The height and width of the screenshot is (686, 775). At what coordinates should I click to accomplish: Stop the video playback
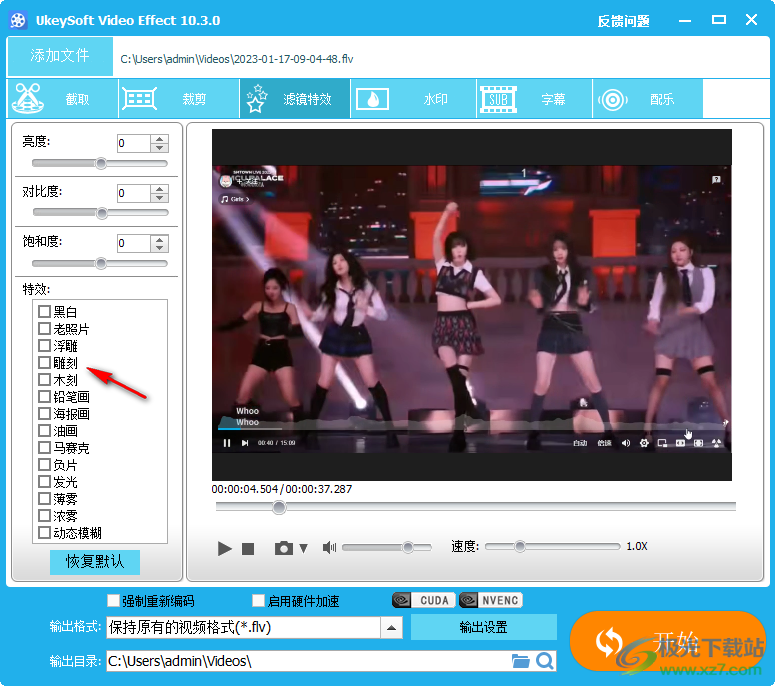(x=248, y=549)
